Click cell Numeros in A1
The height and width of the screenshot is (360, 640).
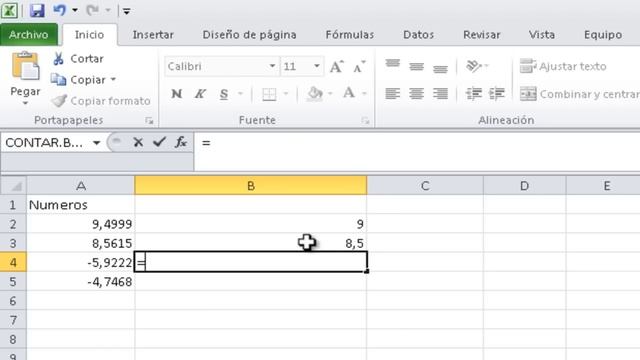81,205
